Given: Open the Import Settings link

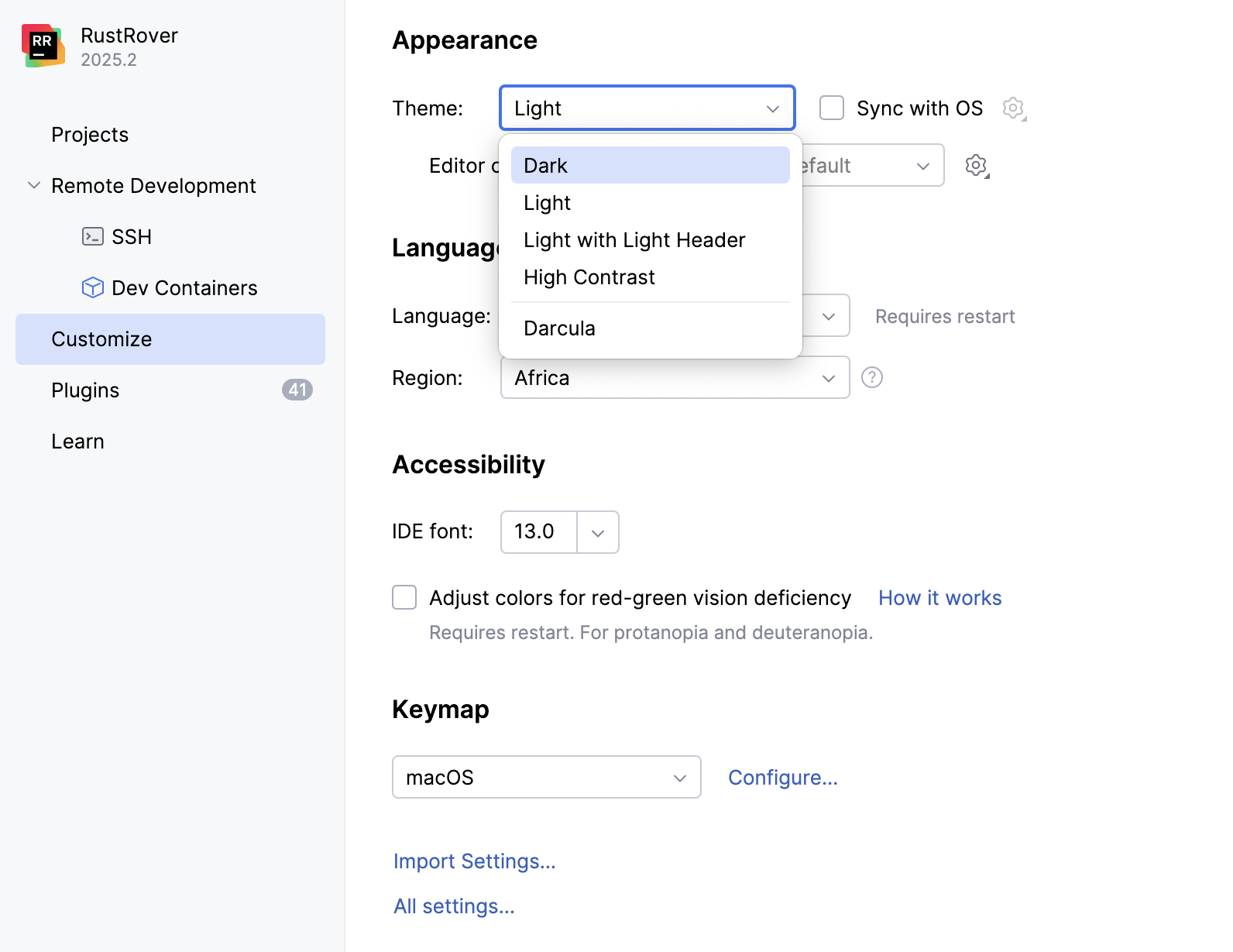Looking at the screenshot, I should click(x=474, y=861).
